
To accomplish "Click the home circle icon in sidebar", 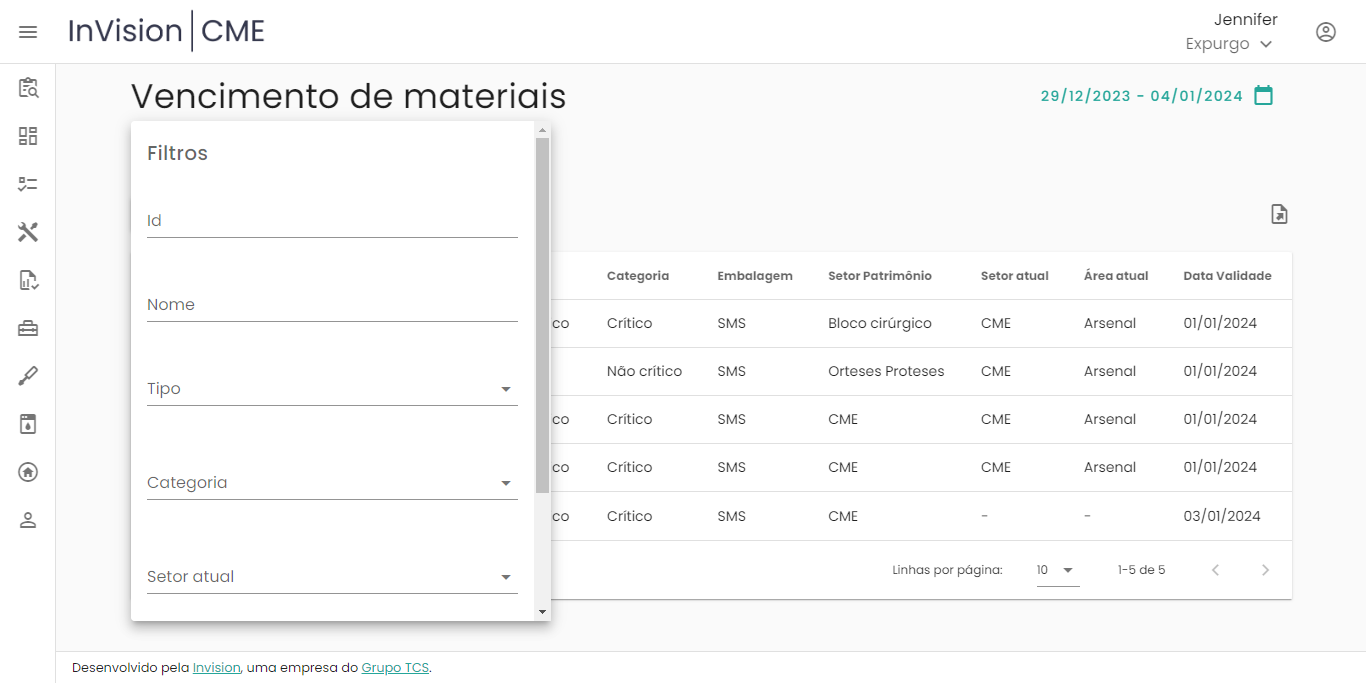I will click(x=28, y=472).
